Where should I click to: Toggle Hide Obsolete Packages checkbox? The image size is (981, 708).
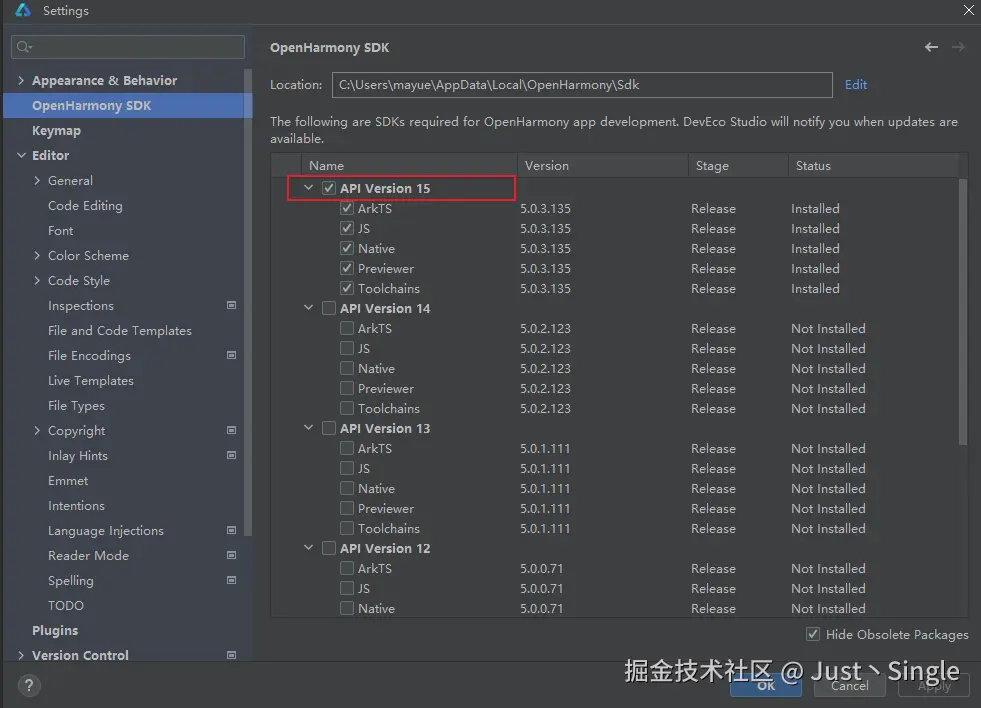click(813, 634)
